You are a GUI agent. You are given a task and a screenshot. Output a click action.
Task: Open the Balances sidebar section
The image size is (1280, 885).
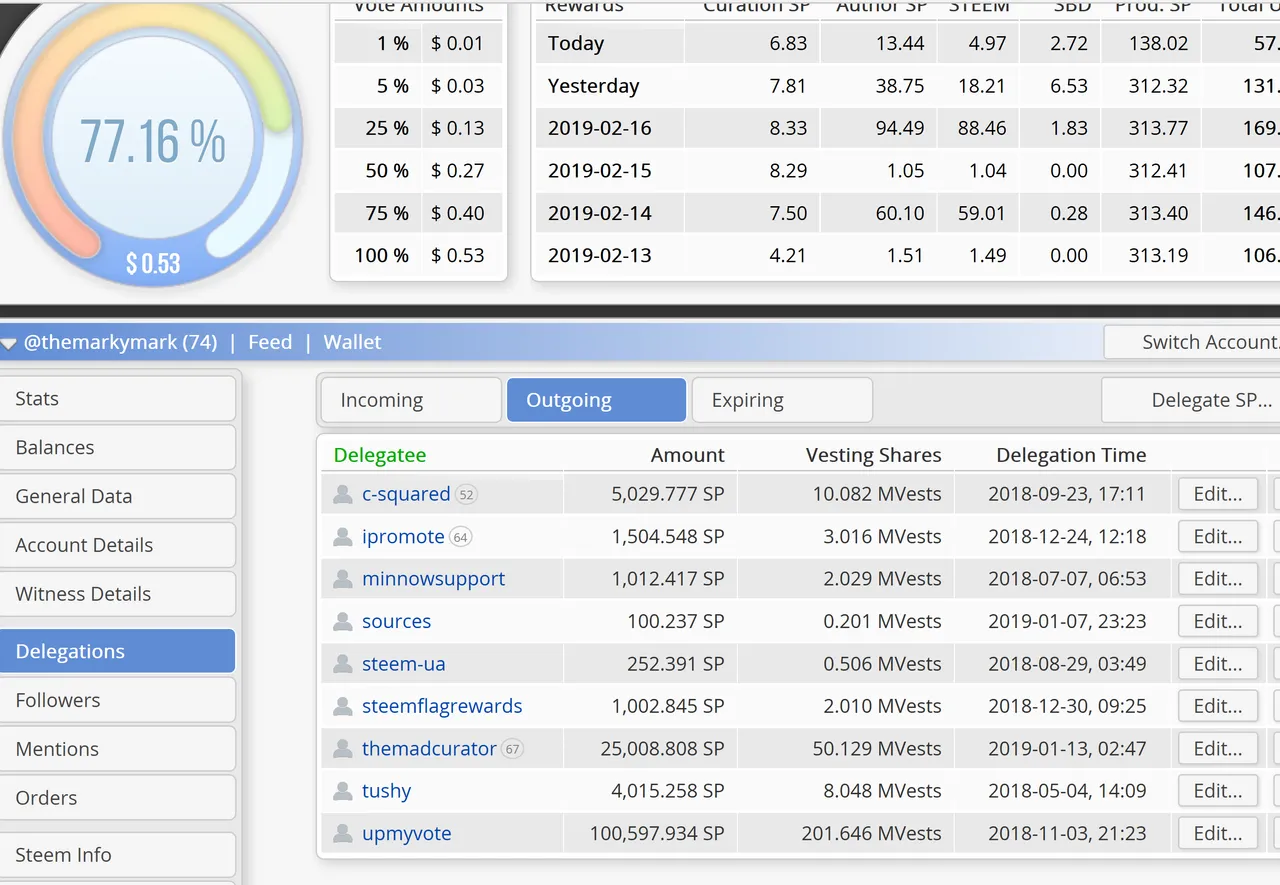(x=117, y=447)
